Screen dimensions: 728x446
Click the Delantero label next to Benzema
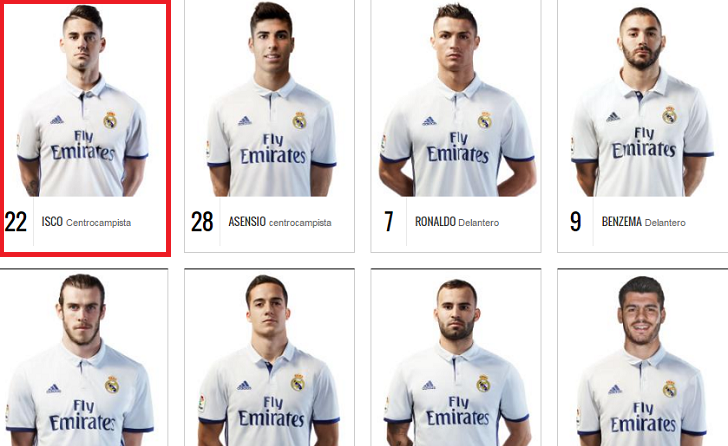665,223
